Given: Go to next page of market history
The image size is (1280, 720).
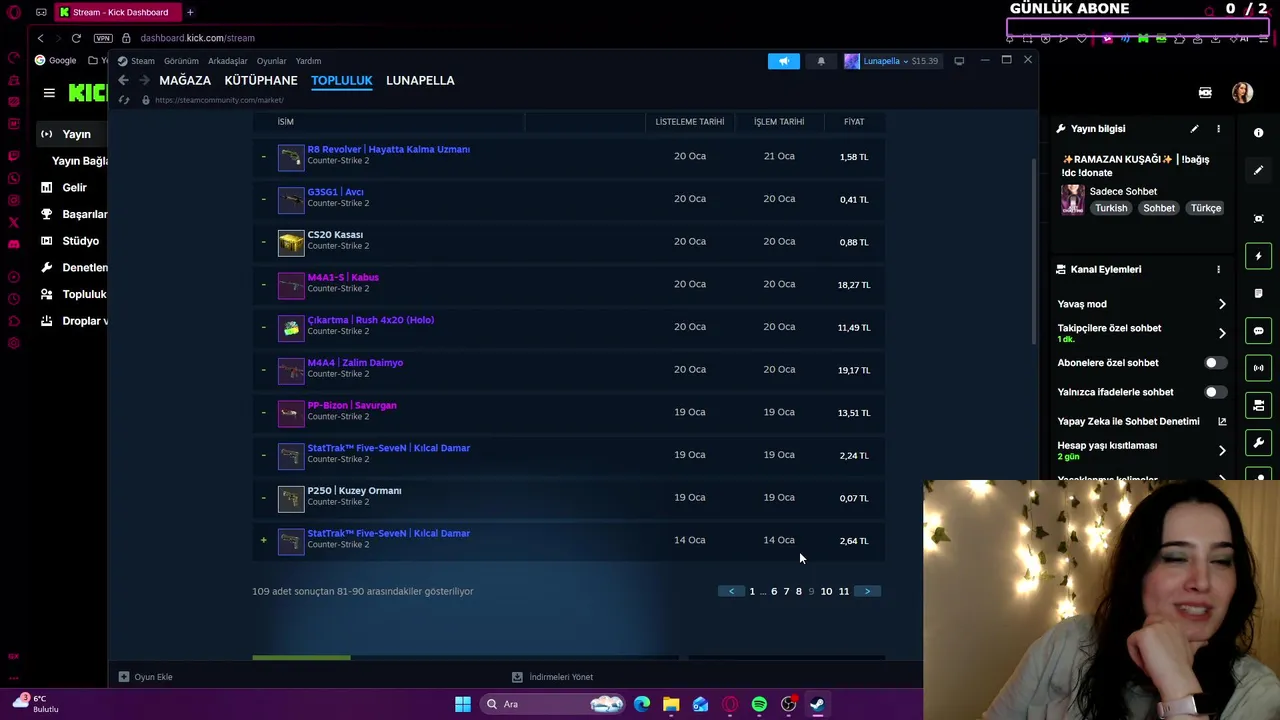Looking at the screenshot, I should (x=867, y=591).
